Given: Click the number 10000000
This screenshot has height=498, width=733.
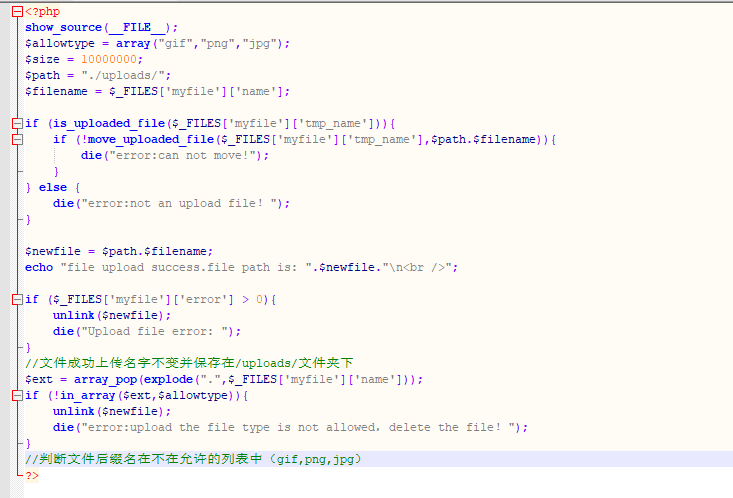Looking at the screenshot, I should pos(109,59).
